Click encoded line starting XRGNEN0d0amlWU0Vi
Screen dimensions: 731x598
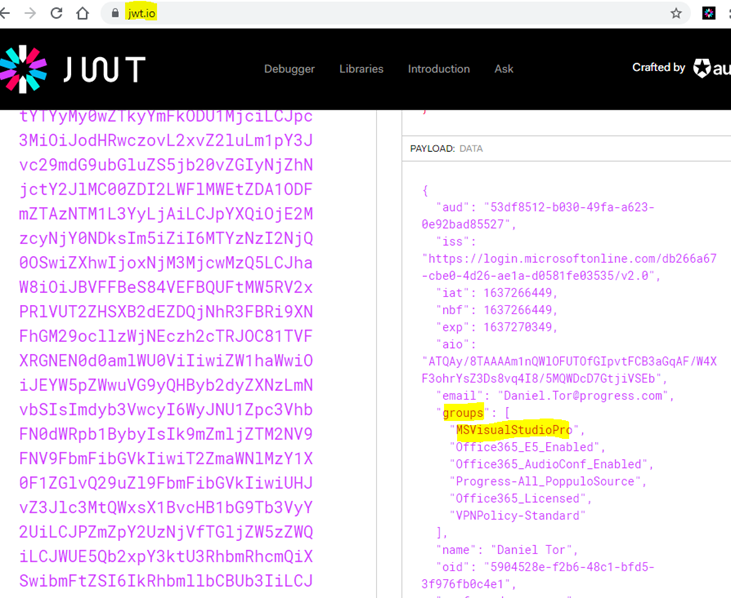[166, 361]
